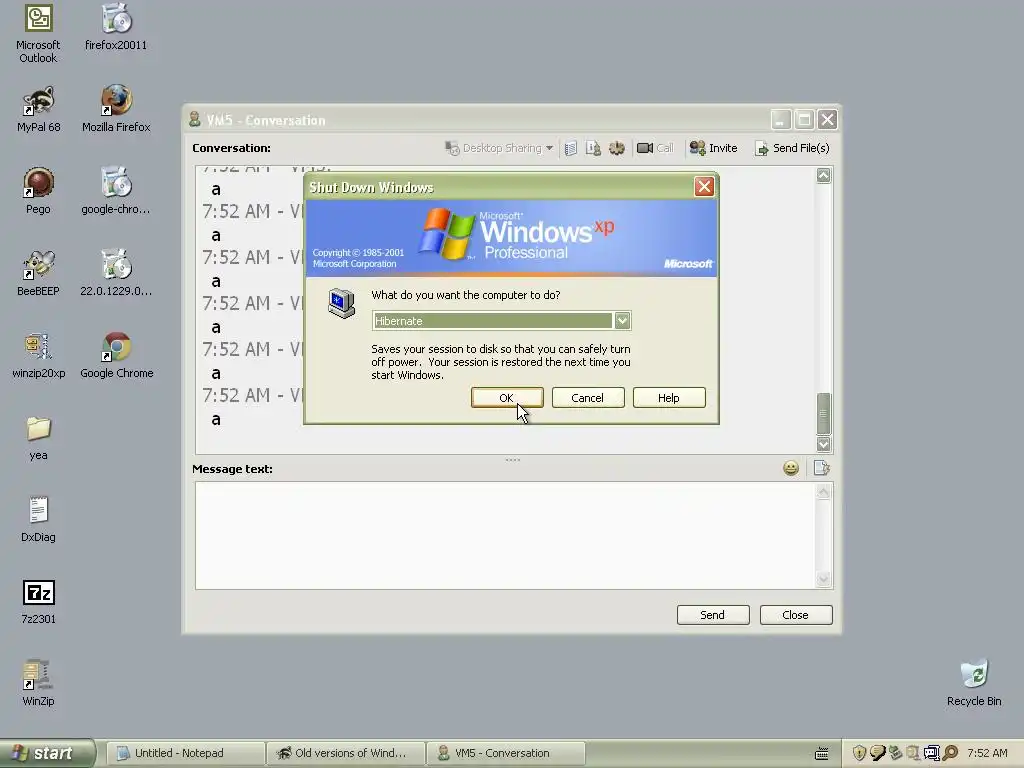Open the settings gear icon in the conversation toolbar

[x=616, y=148]
